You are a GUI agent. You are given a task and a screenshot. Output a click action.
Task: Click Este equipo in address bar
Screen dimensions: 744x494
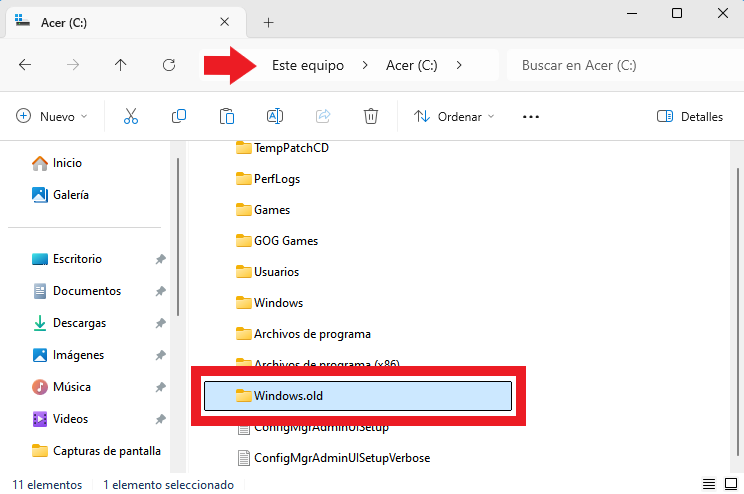tap(308, 65)
